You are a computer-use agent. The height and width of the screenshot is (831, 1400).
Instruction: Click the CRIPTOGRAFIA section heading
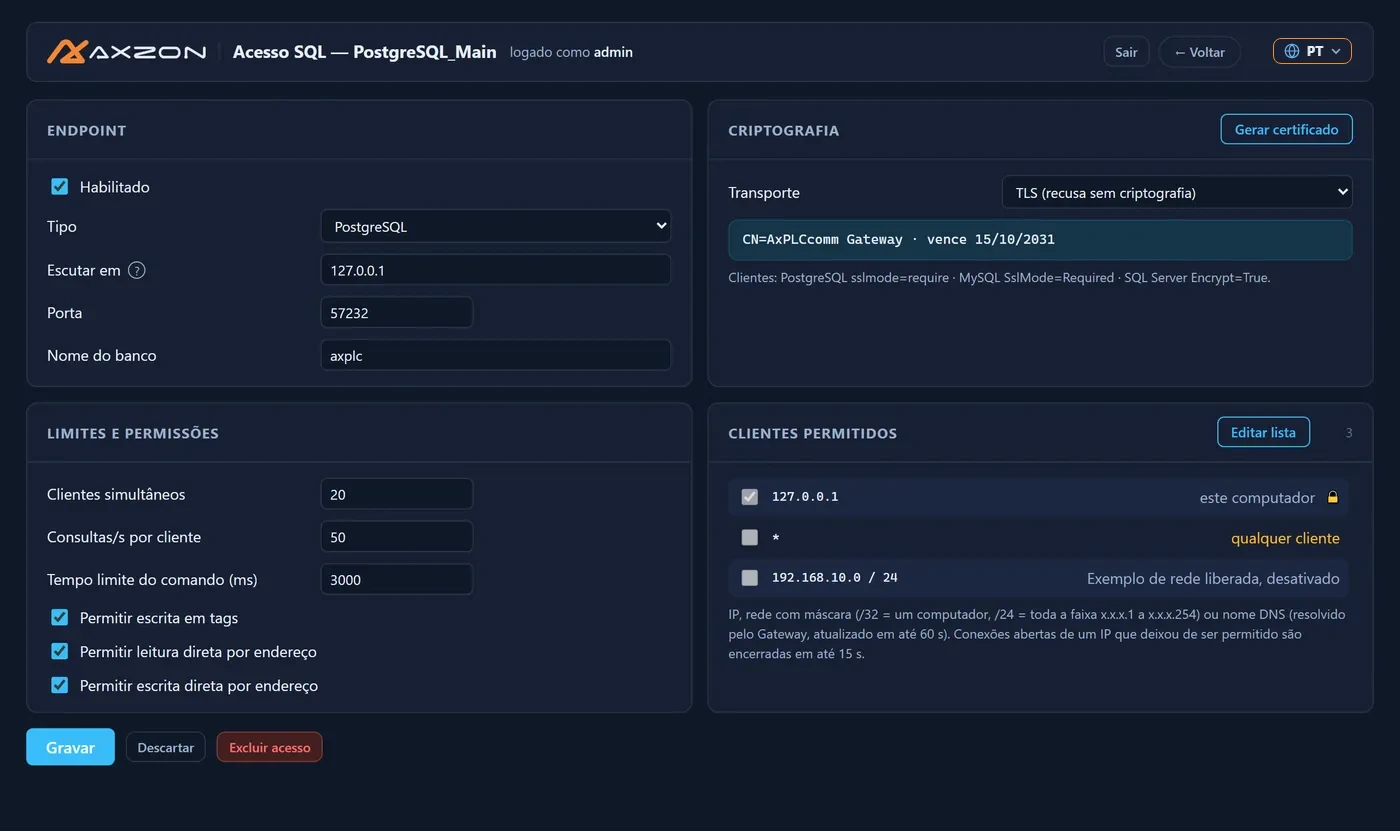click(x=784, y=131)
